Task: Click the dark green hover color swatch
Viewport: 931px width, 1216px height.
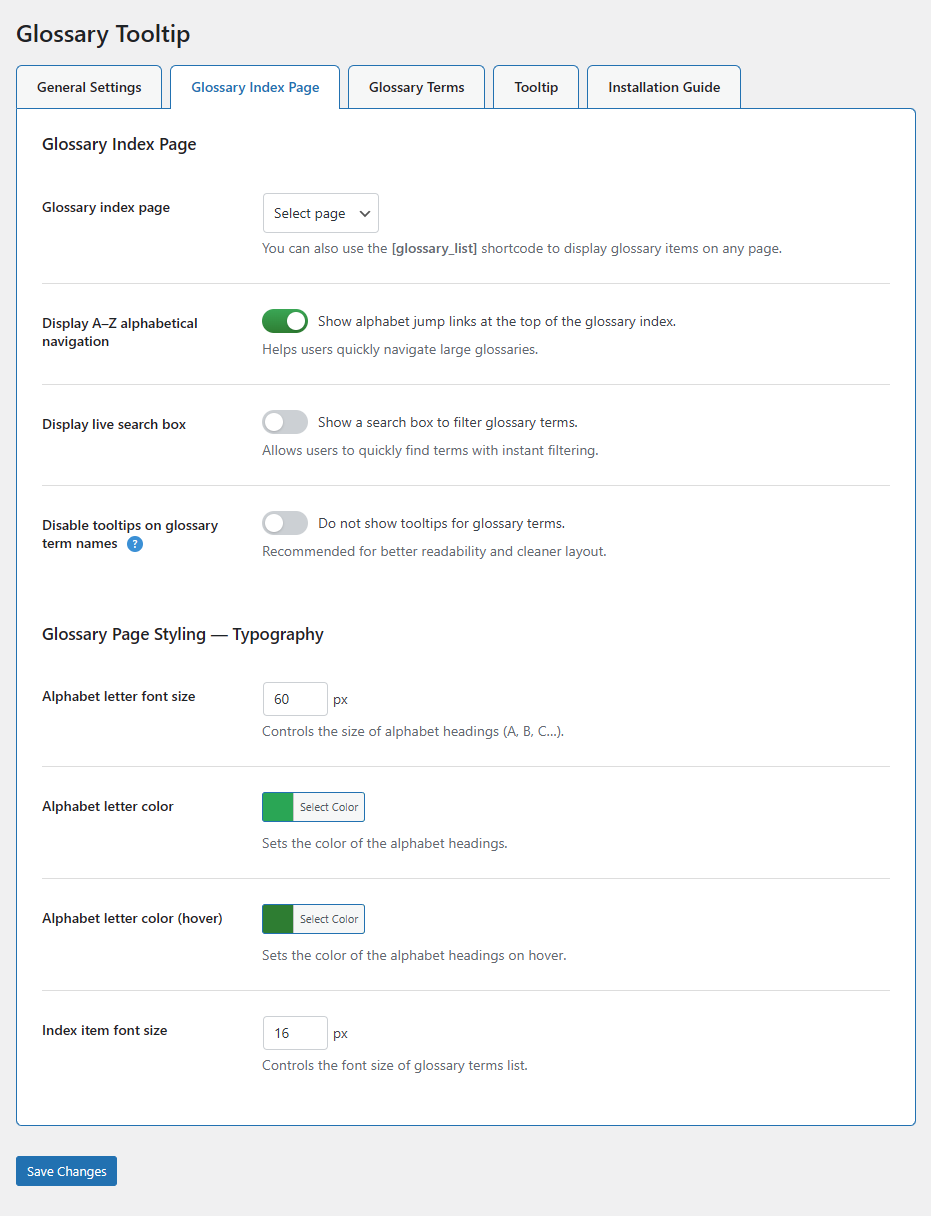Action: (x=278, y=919)
